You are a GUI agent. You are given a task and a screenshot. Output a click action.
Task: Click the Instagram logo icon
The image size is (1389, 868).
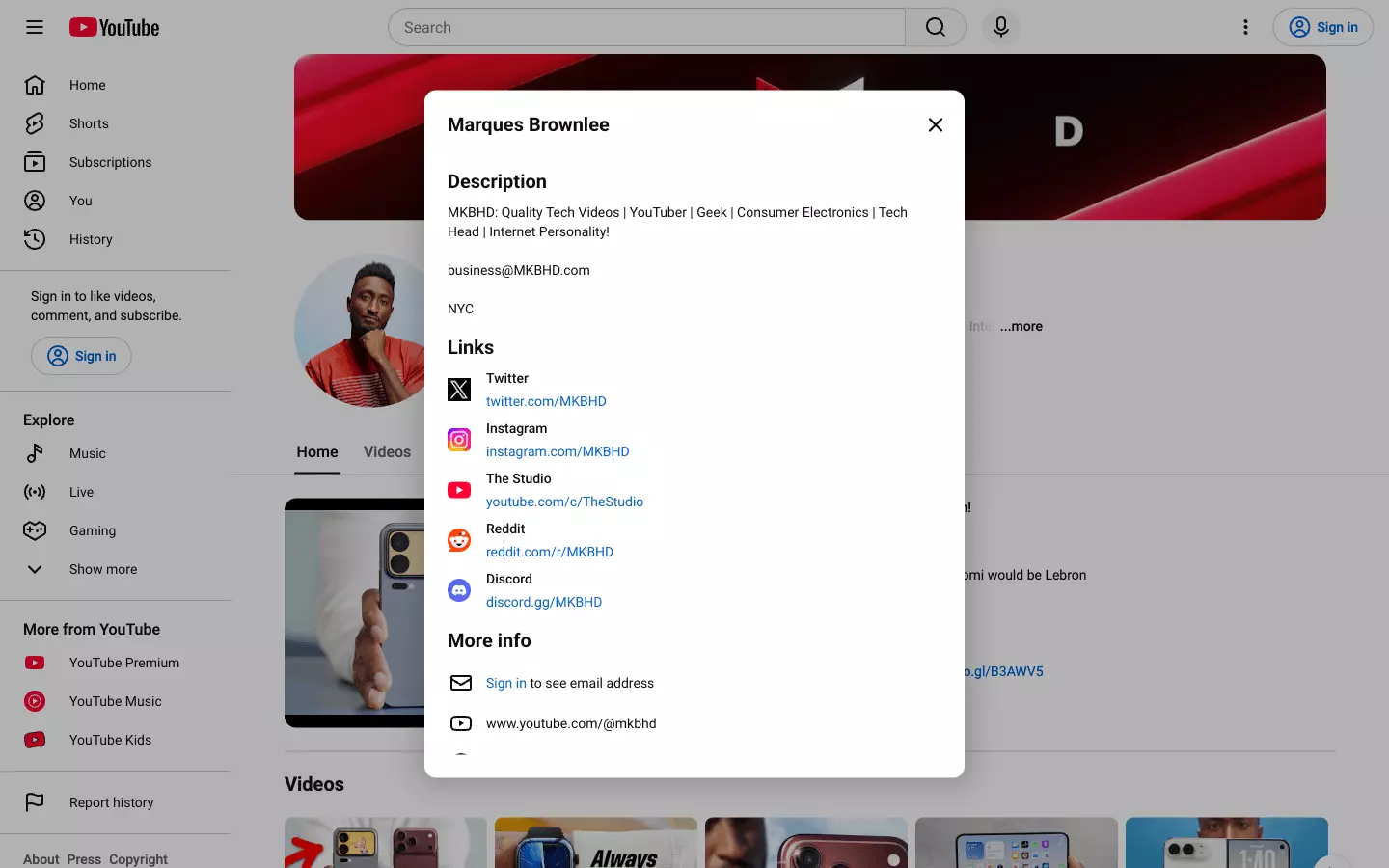[x=459, y=440]
